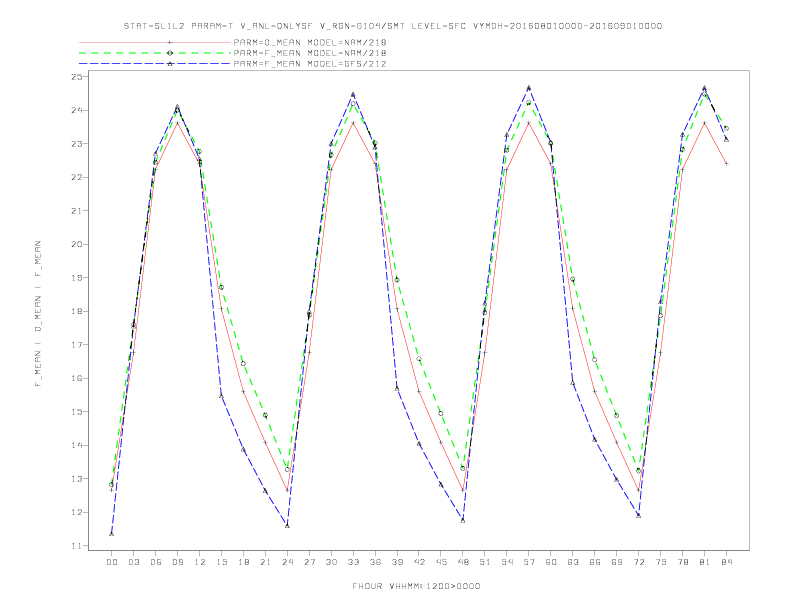Click the vertical y-axis title F_MEAN O_MEAN F_MEAN
The width and height of the screenshot is (792, 612).
pos(38,314)
